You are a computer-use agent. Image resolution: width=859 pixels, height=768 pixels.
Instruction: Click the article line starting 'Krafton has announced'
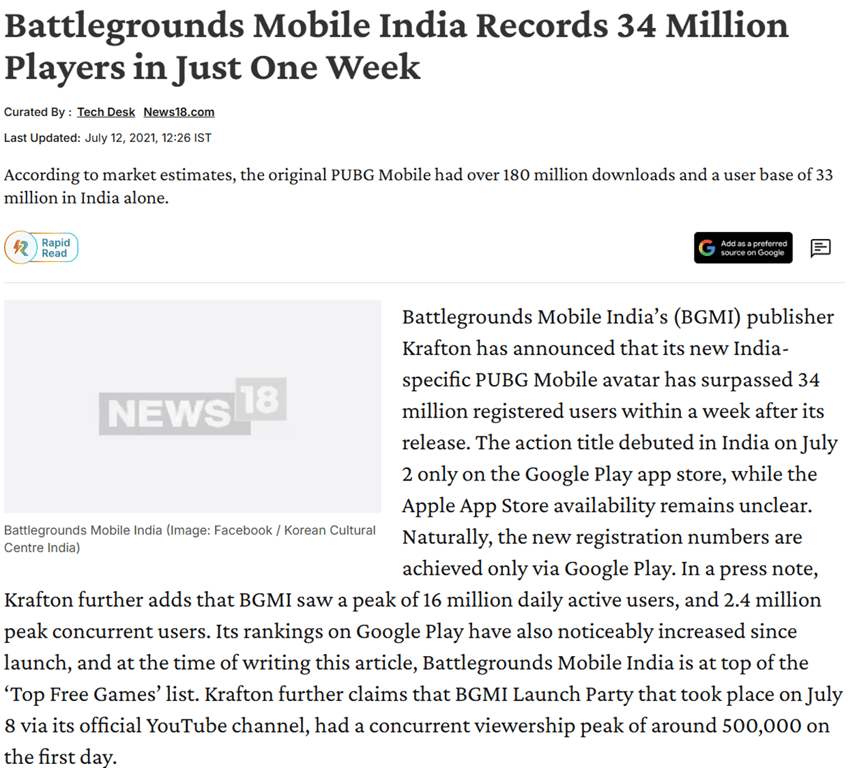point(595,348)
